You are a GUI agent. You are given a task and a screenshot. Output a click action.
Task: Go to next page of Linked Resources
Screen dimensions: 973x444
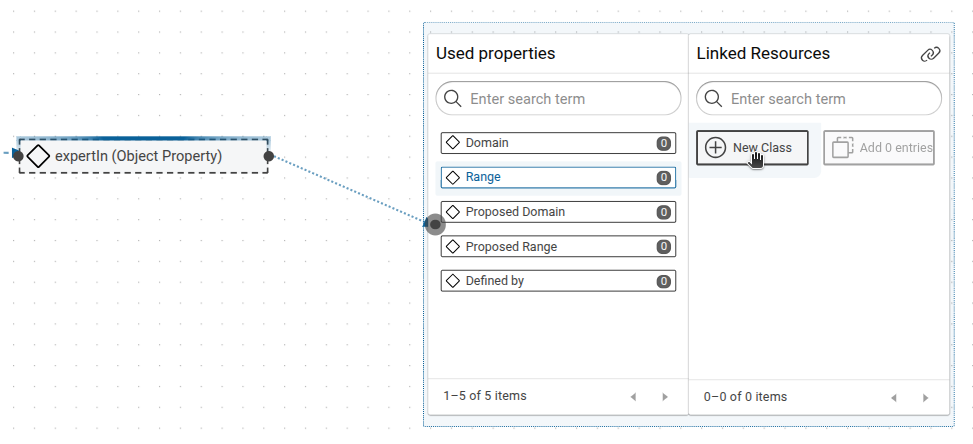click(x=926, y=397)
